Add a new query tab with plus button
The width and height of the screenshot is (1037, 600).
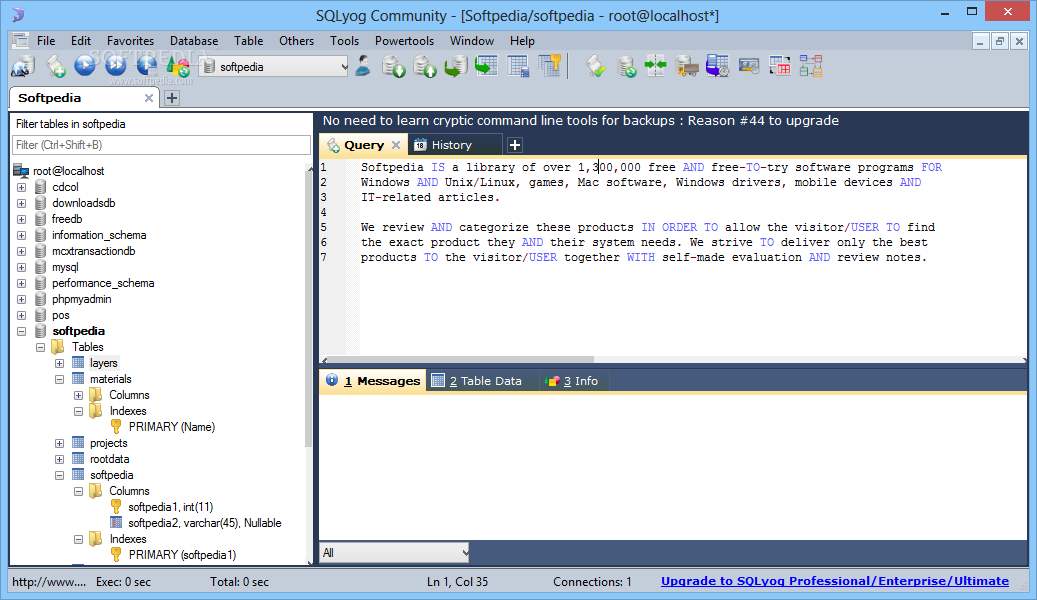tap(515, 145)
